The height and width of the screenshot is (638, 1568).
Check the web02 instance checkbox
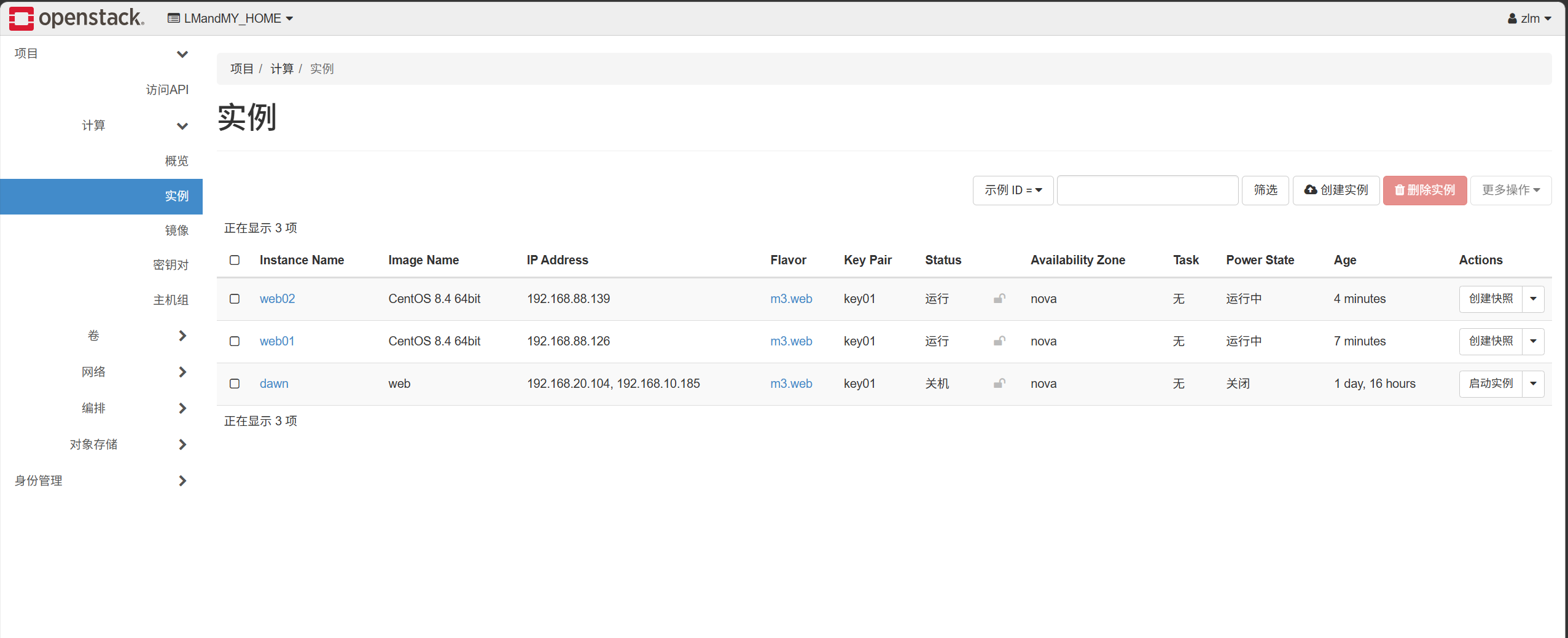235,299
